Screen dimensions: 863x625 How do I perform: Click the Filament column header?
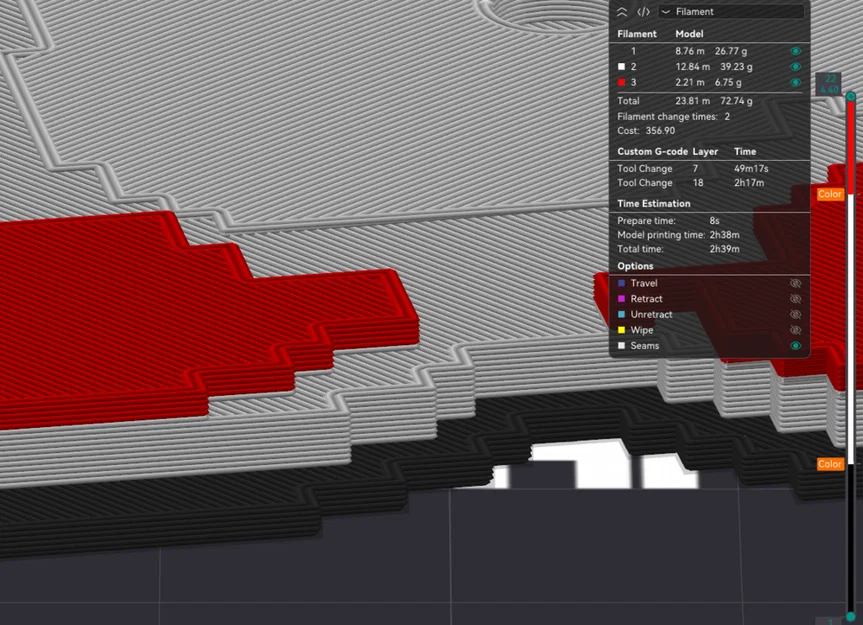637,34
